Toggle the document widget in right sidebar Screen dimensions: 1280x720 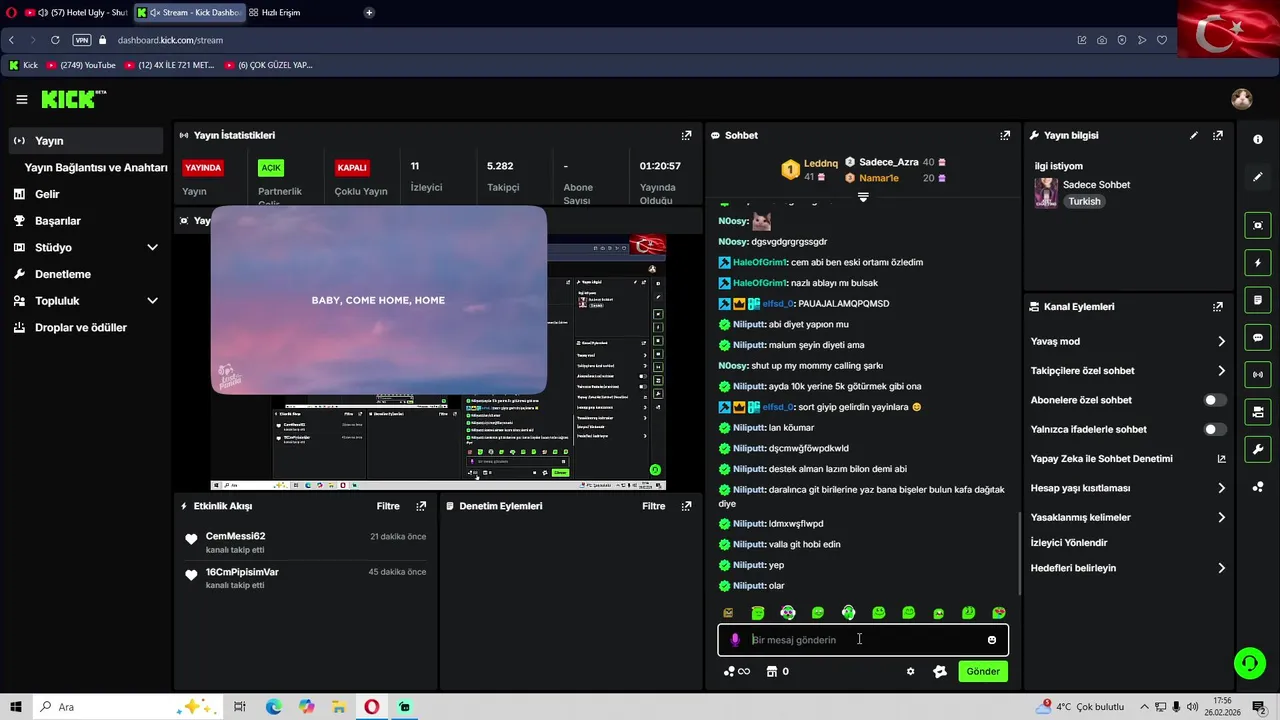click(1258, 300)
